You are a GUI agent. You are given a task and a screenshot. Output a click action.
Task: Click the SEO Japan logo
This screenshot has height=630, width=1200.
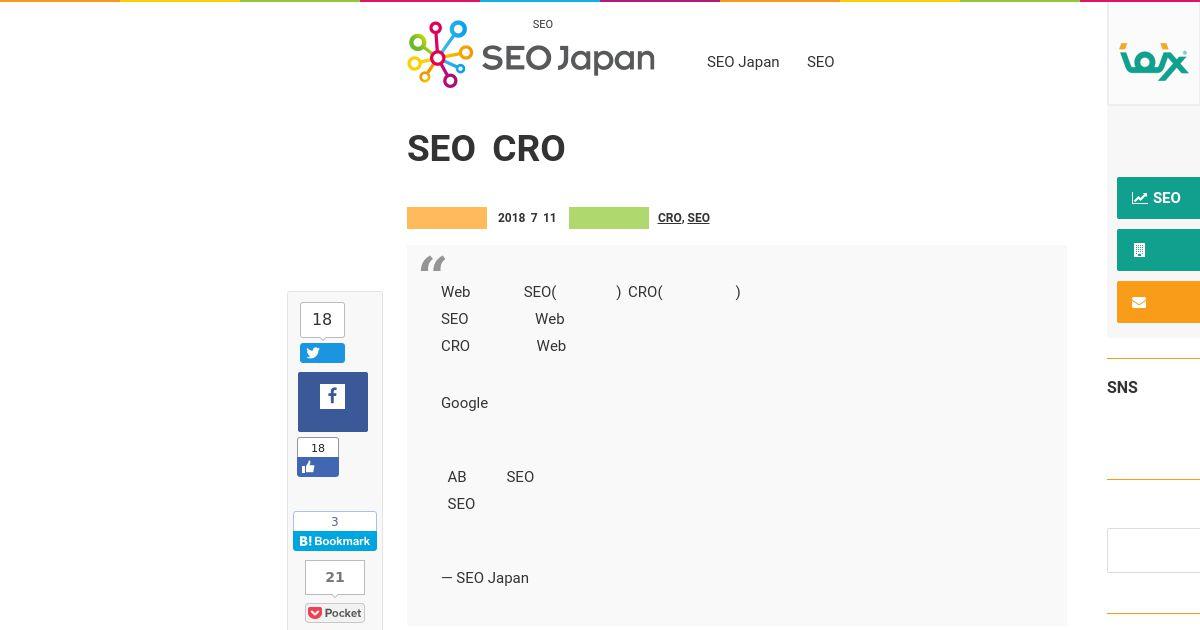[531, 55]
